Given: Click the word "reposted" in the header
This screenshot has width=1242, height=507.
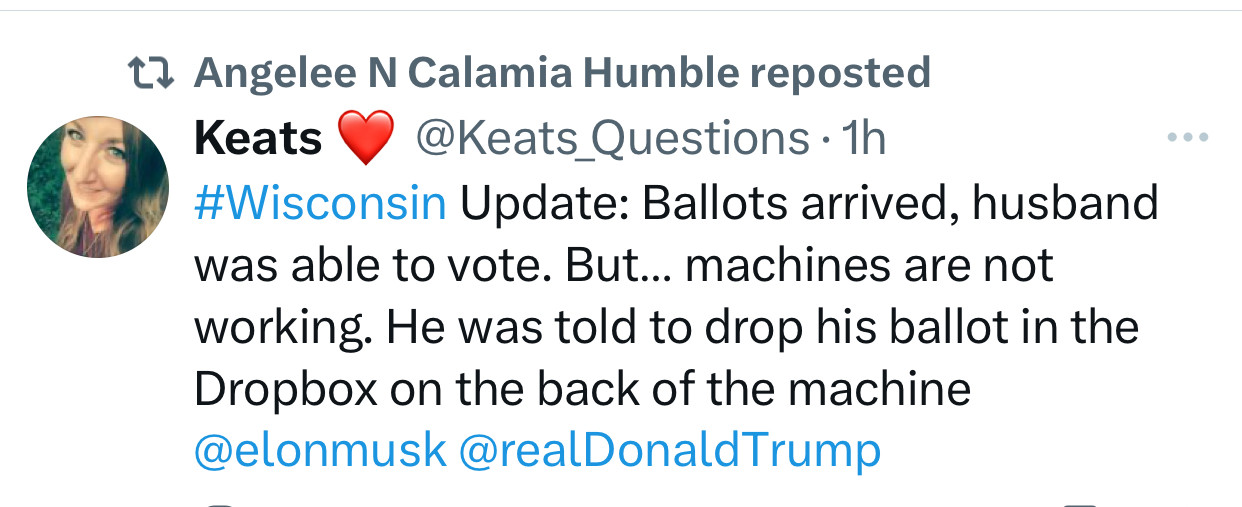Looking at the screenshot, I should pyautogui.click(x=840, y=72).
